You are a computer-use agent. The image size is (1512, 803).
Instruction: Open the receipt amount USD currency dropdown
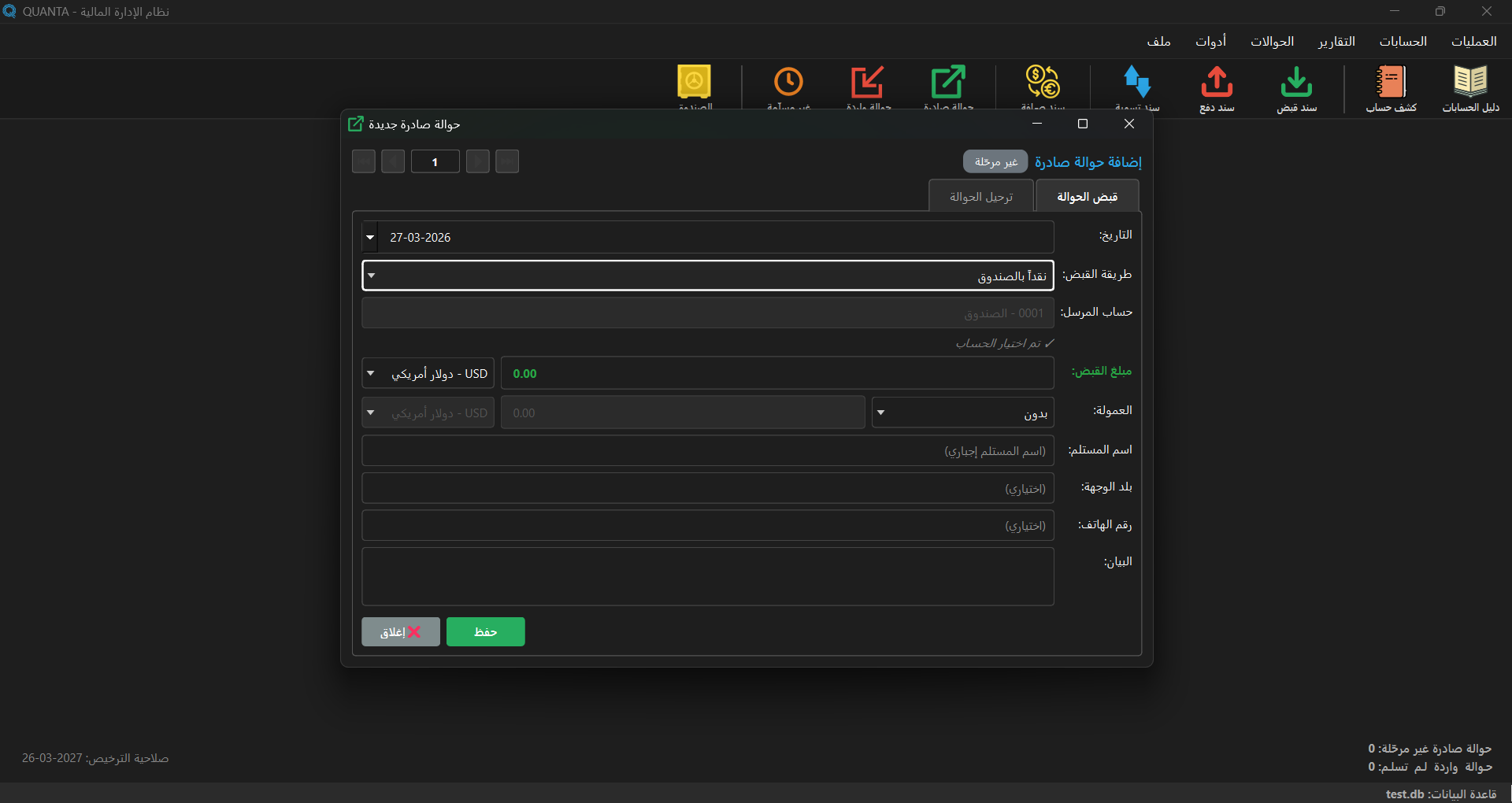(x=428, y=373)
